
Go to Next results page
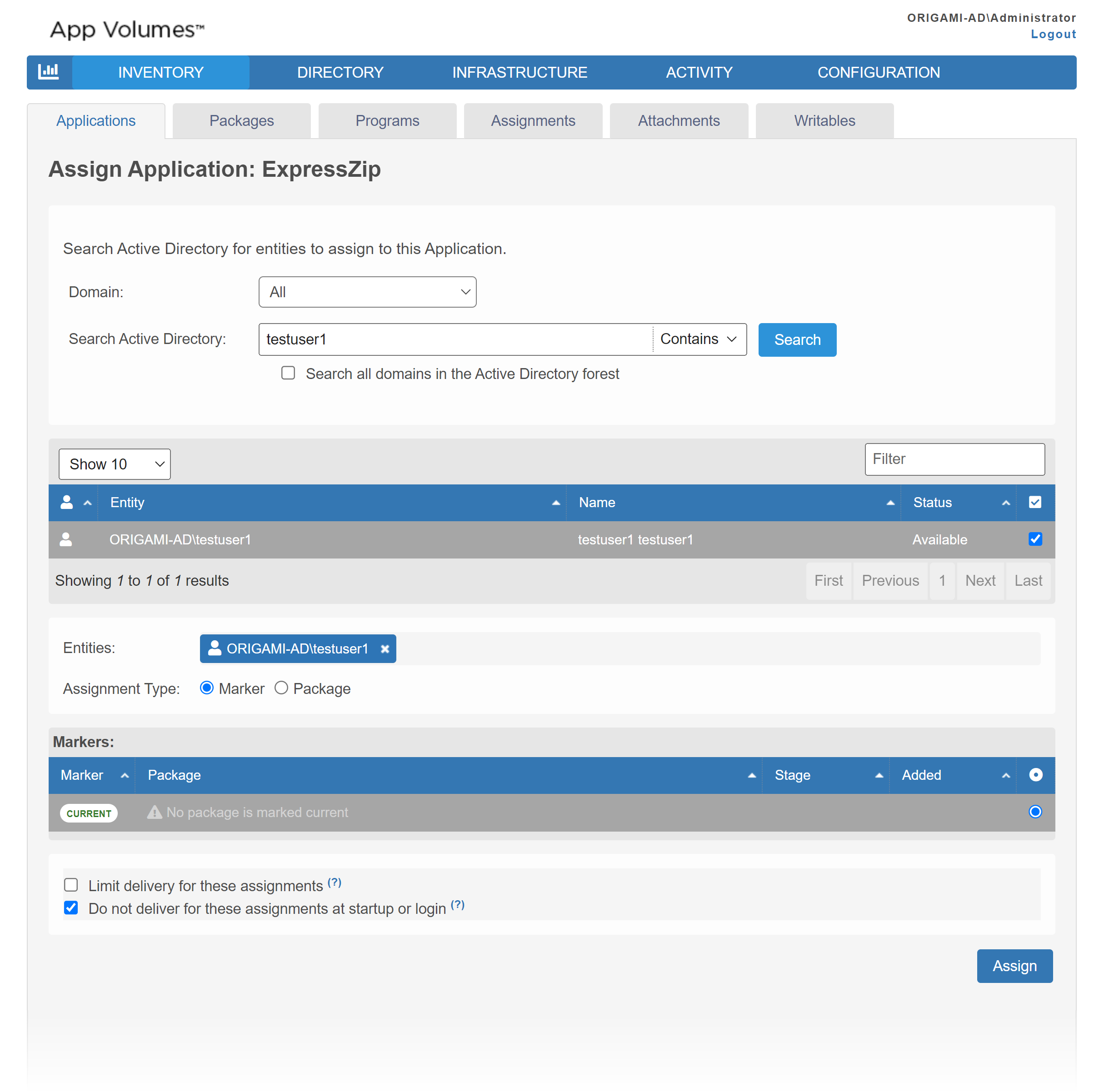click(980, 580)
